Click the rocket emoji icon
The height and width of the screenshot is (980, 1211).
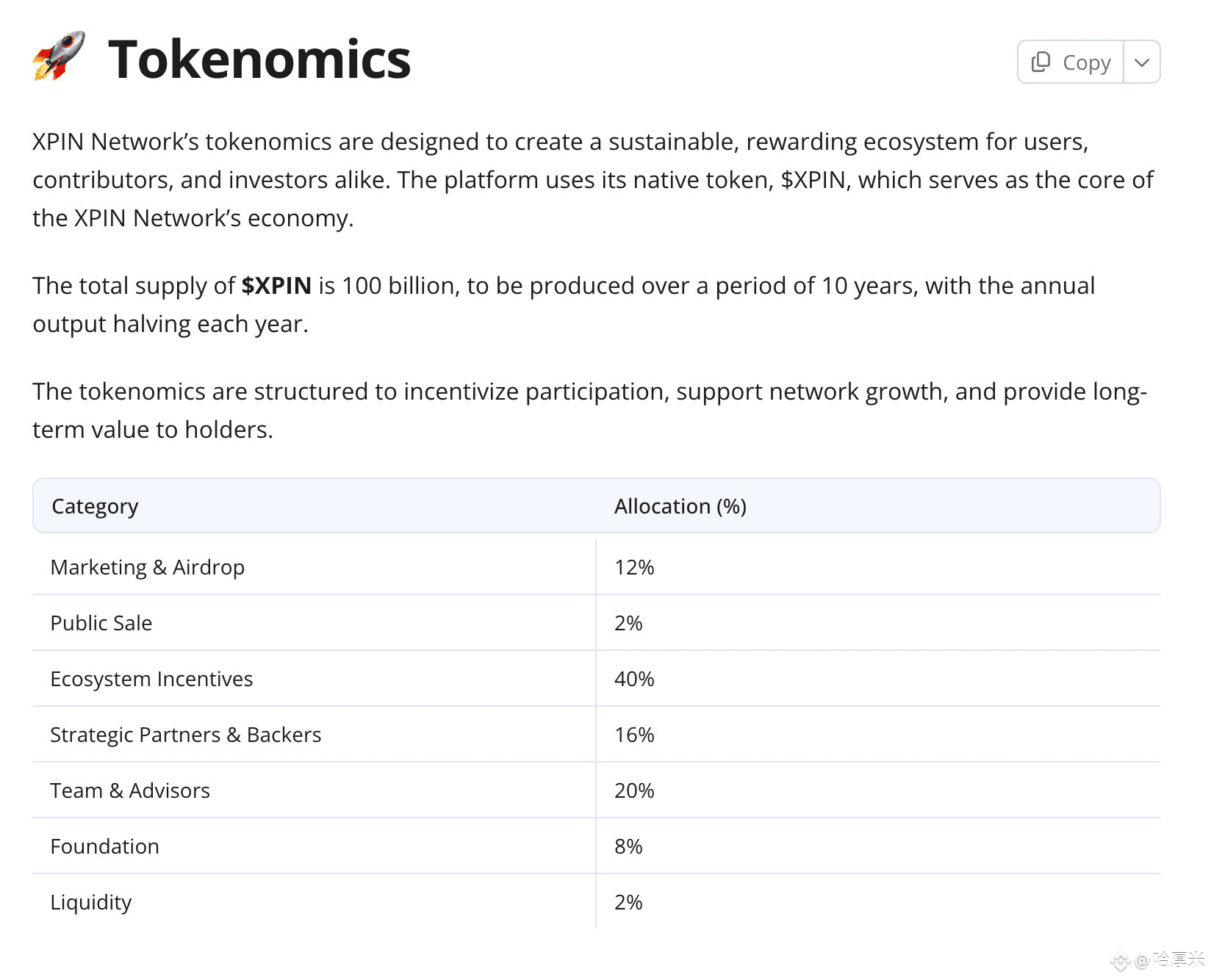click(x=59, y=57)
